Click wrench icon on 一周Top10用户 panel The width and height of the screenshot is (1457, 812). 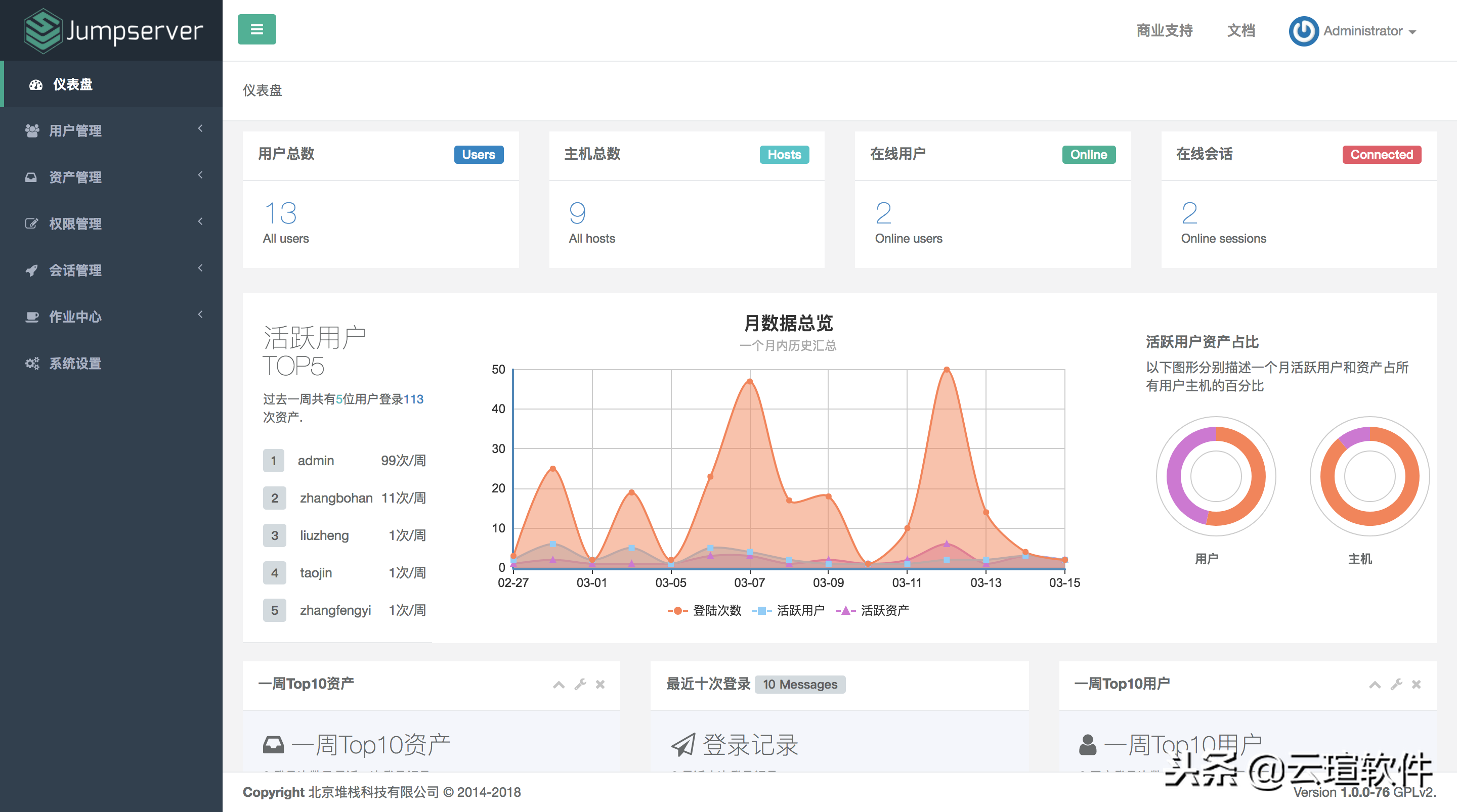pos(1396,685)
